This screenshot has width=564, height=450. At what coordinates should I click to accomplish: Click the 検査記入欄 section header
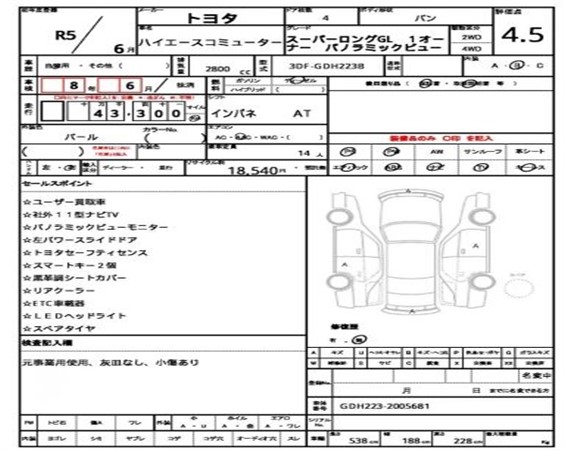click(x=47, y=343)
